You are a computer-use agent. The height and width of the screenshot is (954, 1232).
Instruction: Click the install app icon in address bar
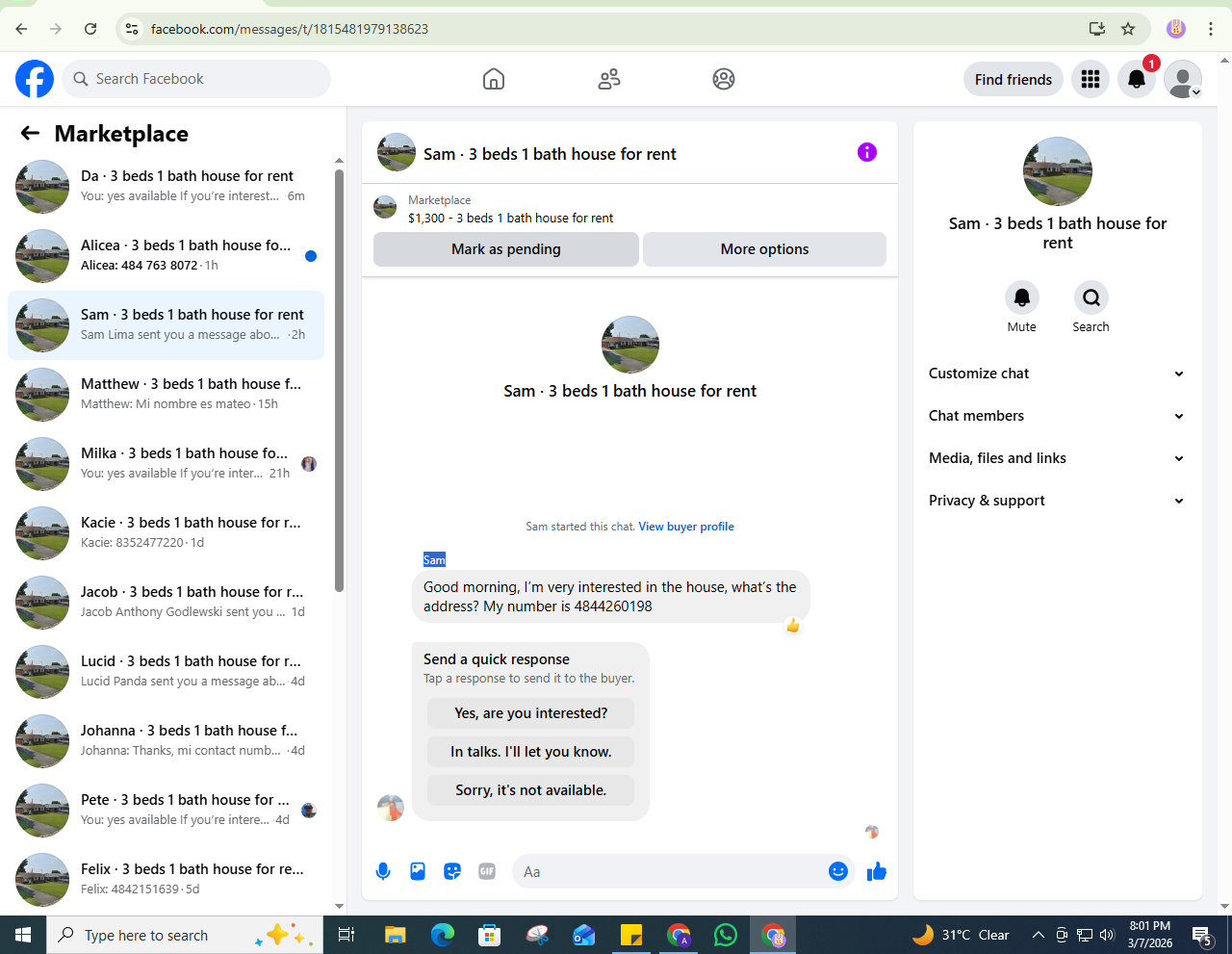coord(1097,29)
